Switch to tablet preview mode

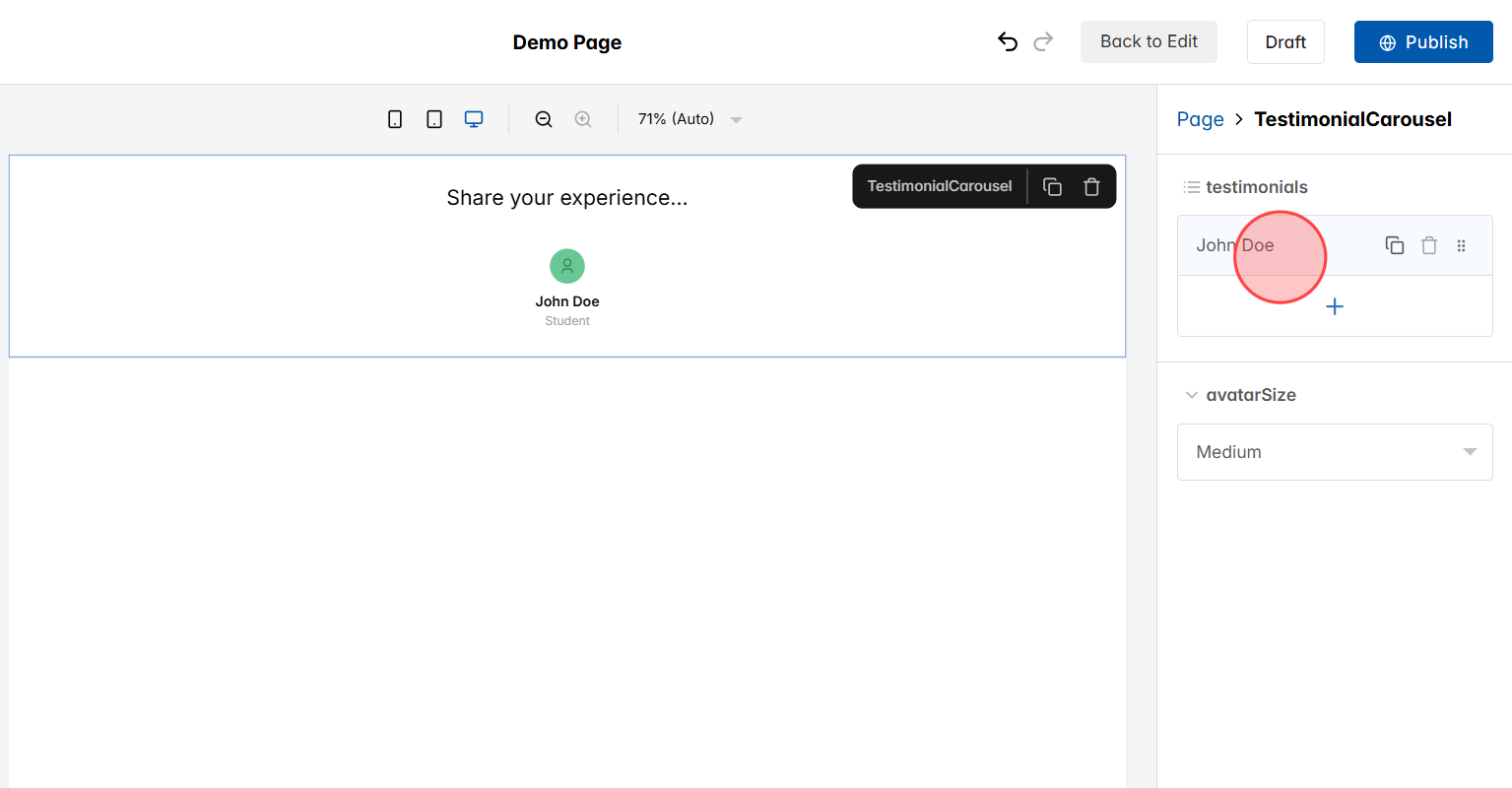[x=433, y=118]
